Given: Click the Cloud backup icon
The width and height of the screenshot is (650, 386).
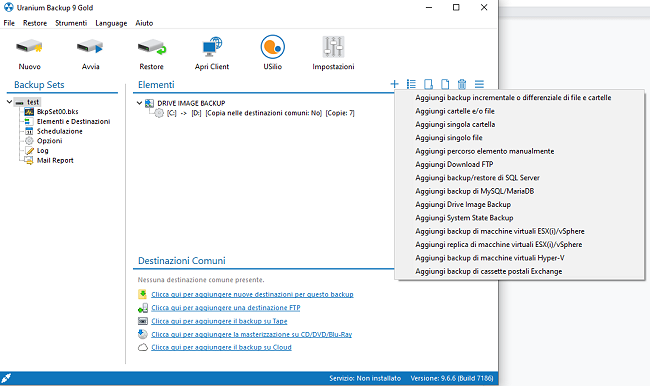Looking at the screenshot, I should point(143,347).
